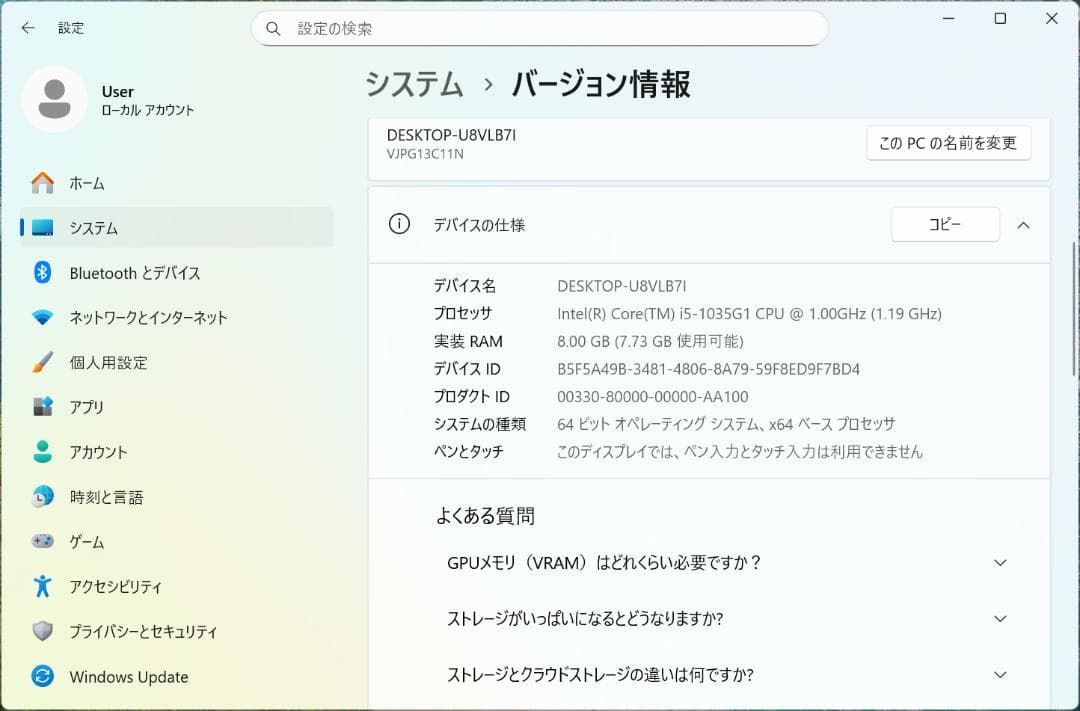The width and height of the screenshot is (1080, 711).
Task: Click the システム breadcrumb link
Action: click(414, 85)
